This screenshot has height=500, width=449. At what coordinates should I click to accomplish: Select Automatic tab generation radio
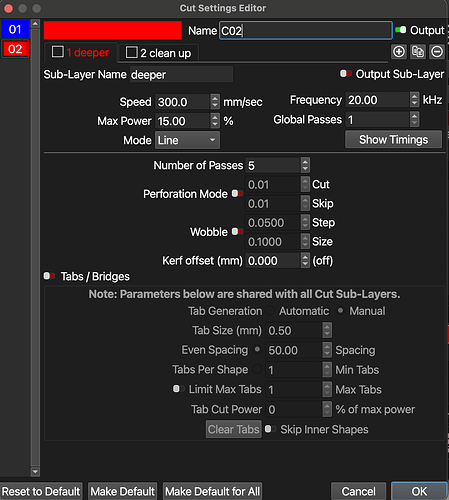pyautogui.click(x=270, y=311)
